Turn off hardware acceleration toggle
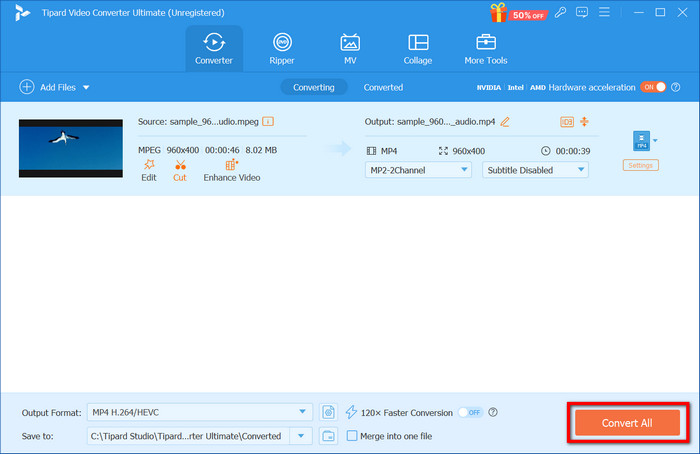Image resolution: width=700 pixels, height=454 pixels. point(653,87)
